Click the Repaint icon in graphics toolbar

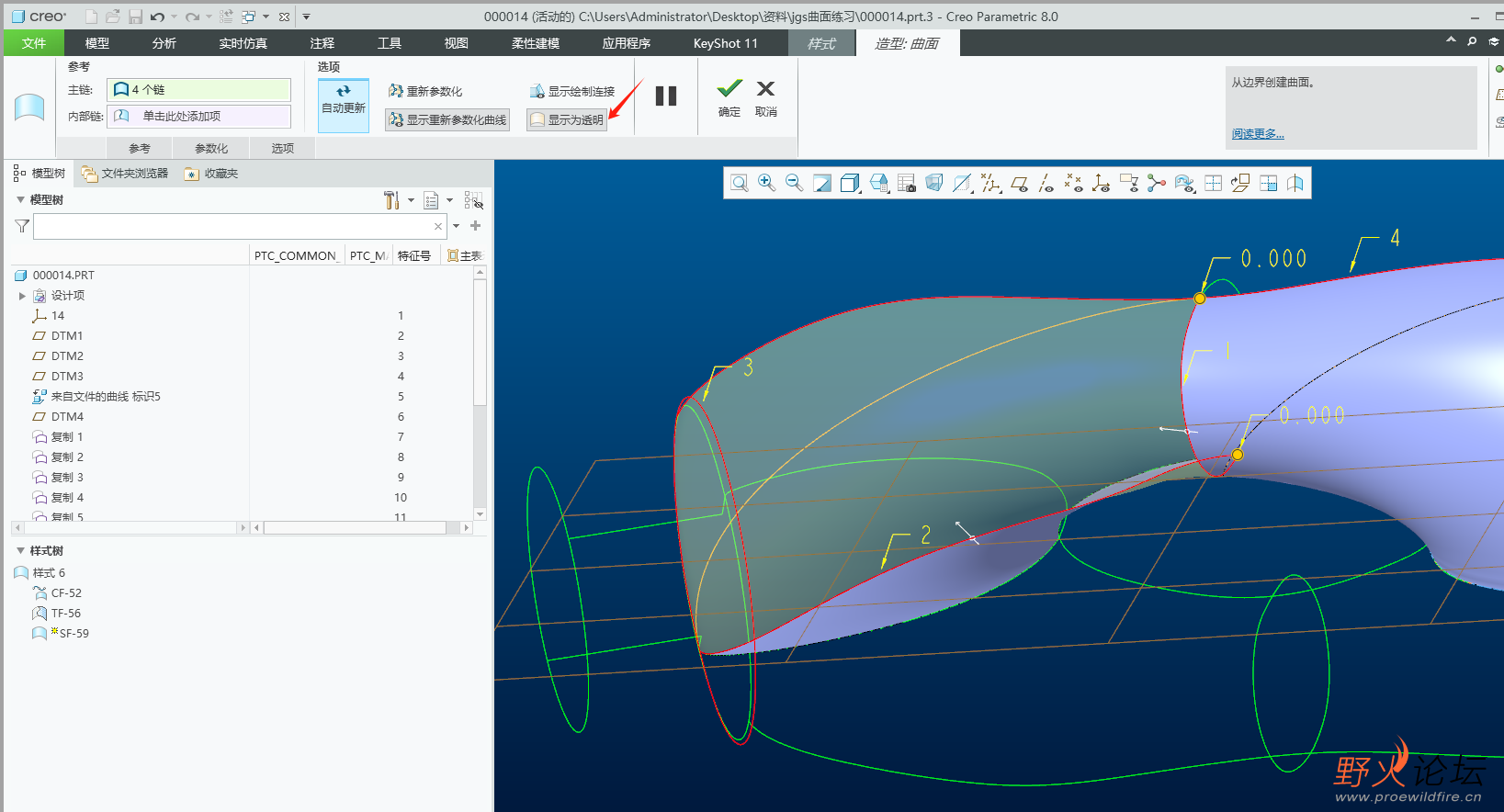click(822, 183)
